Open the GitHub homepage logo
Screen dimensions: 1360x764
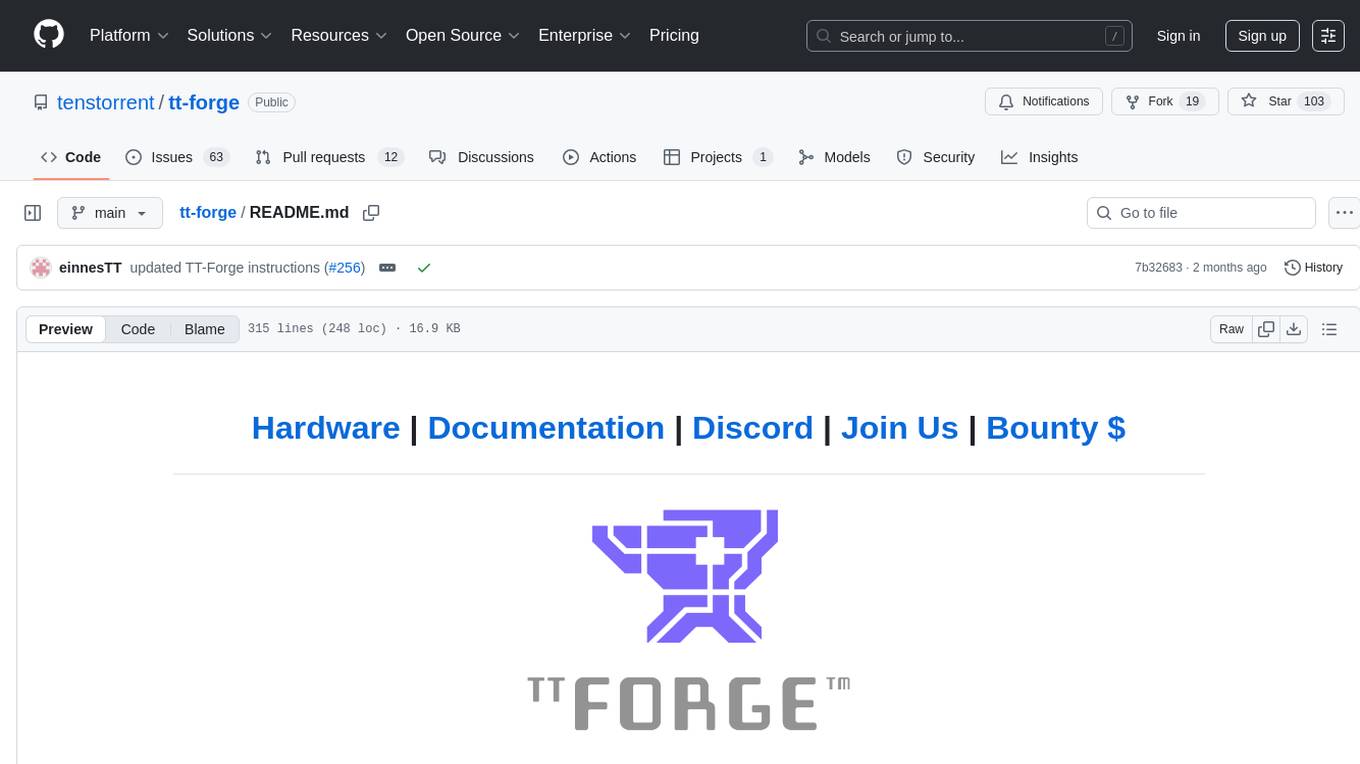pos(49,35)
